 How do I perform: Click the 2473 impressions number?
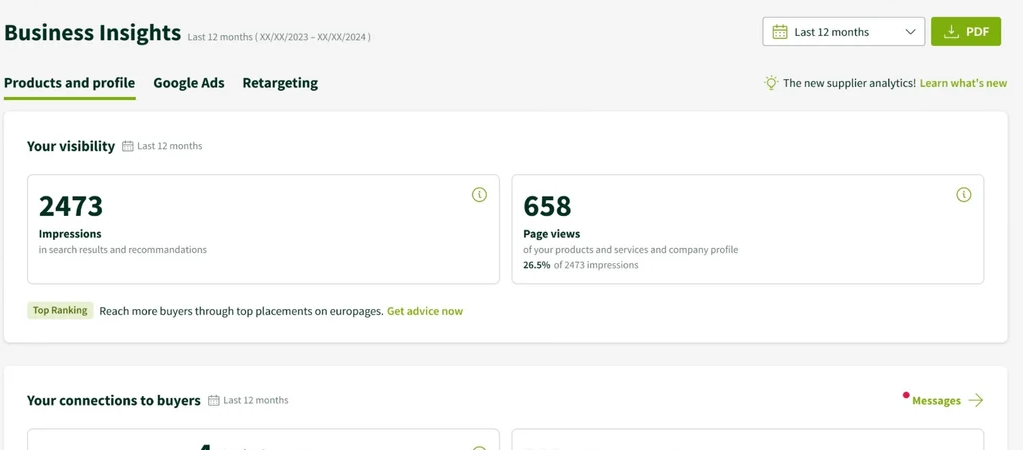click(x=70, y=205)
